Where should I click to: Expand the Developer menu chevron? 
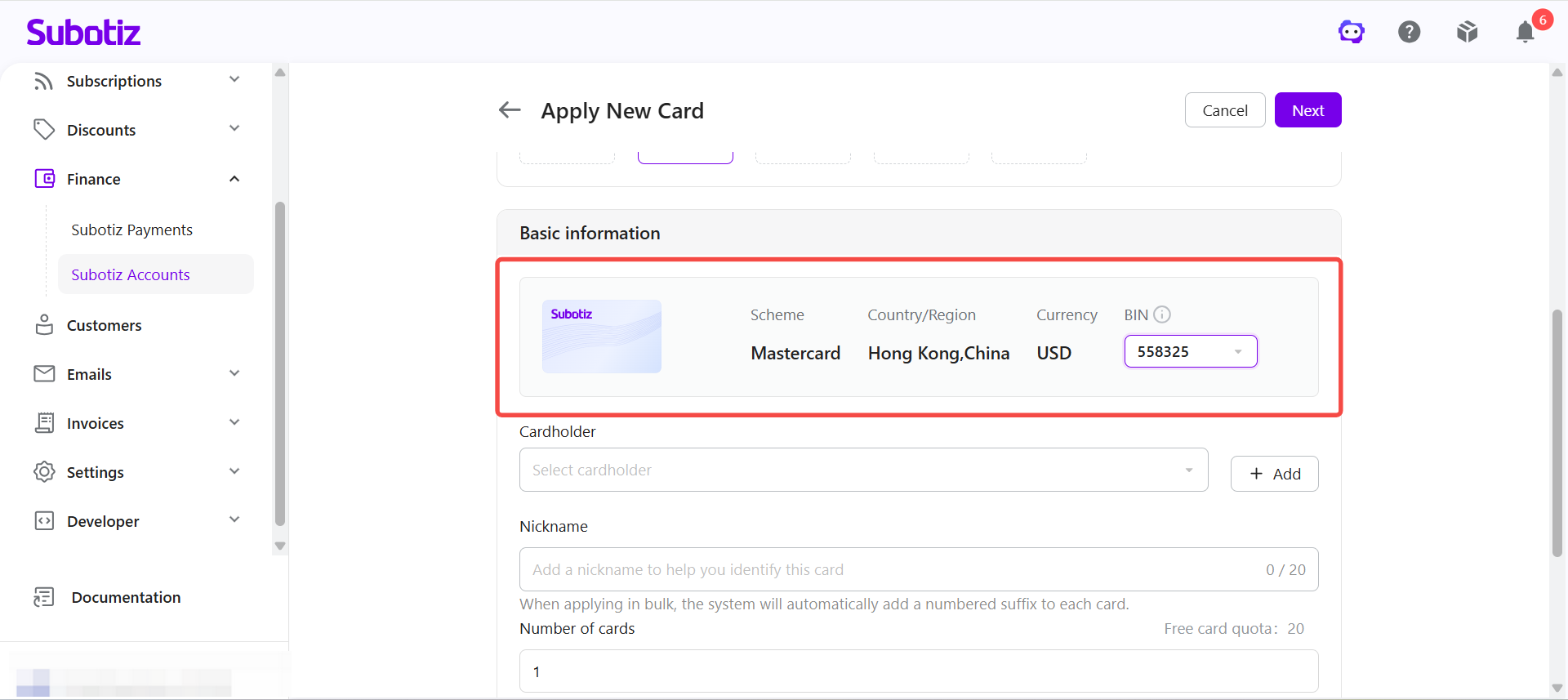234,520
